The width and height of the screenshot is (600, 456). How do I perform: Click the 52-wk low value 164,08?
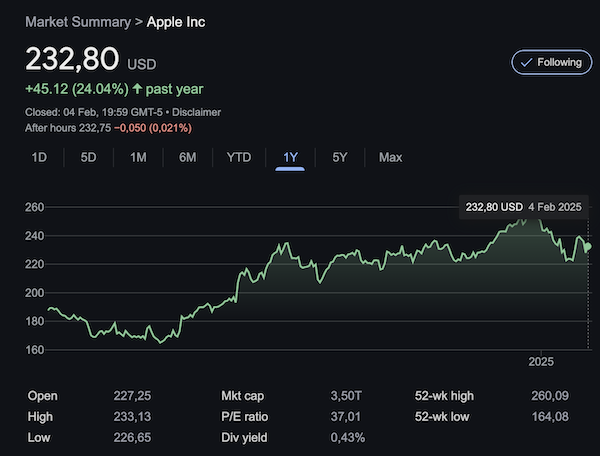(x=550, y=416)
